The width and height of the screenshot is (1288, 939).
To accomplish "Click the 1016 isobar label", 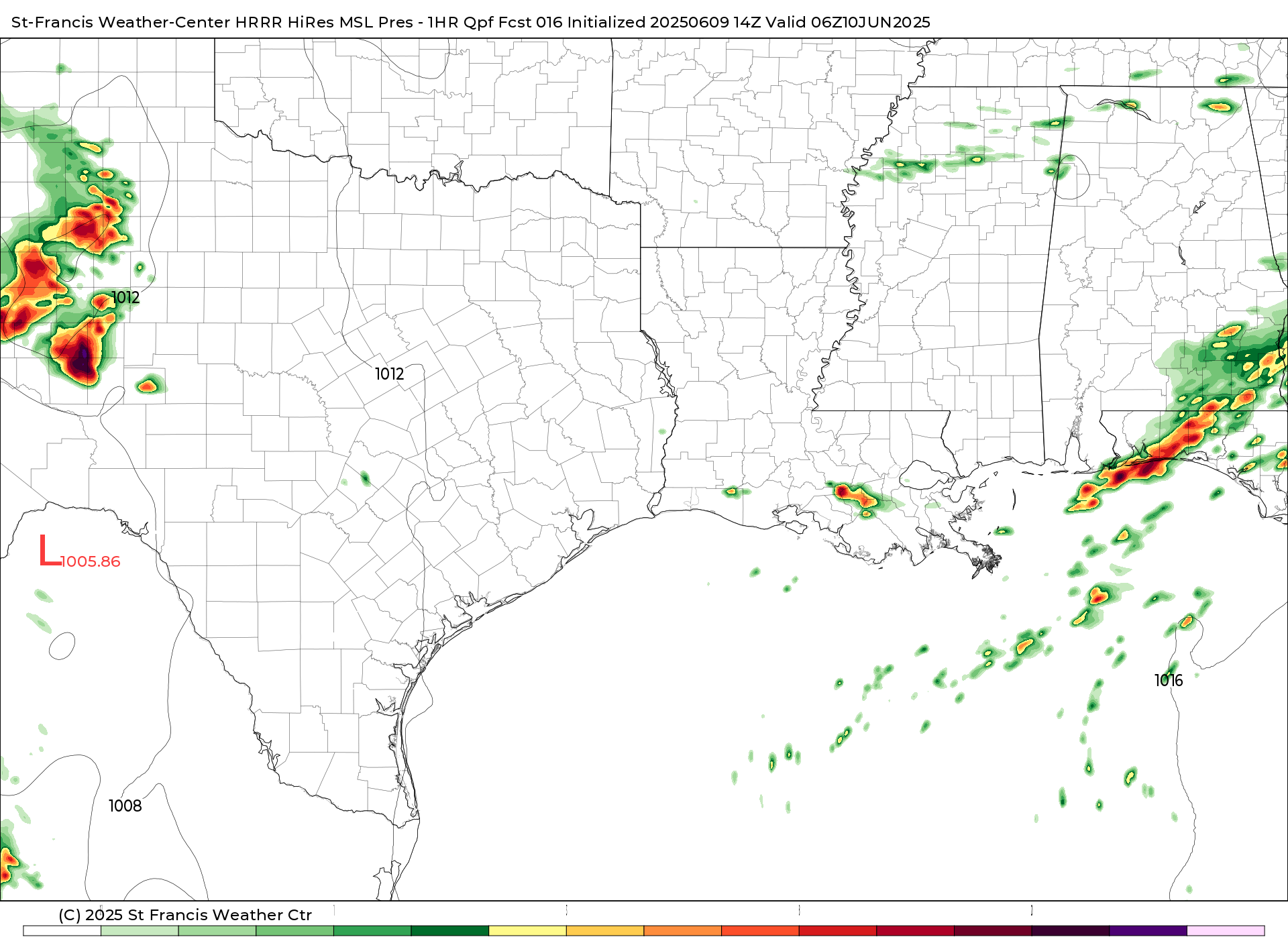I will pos(1169,680).
